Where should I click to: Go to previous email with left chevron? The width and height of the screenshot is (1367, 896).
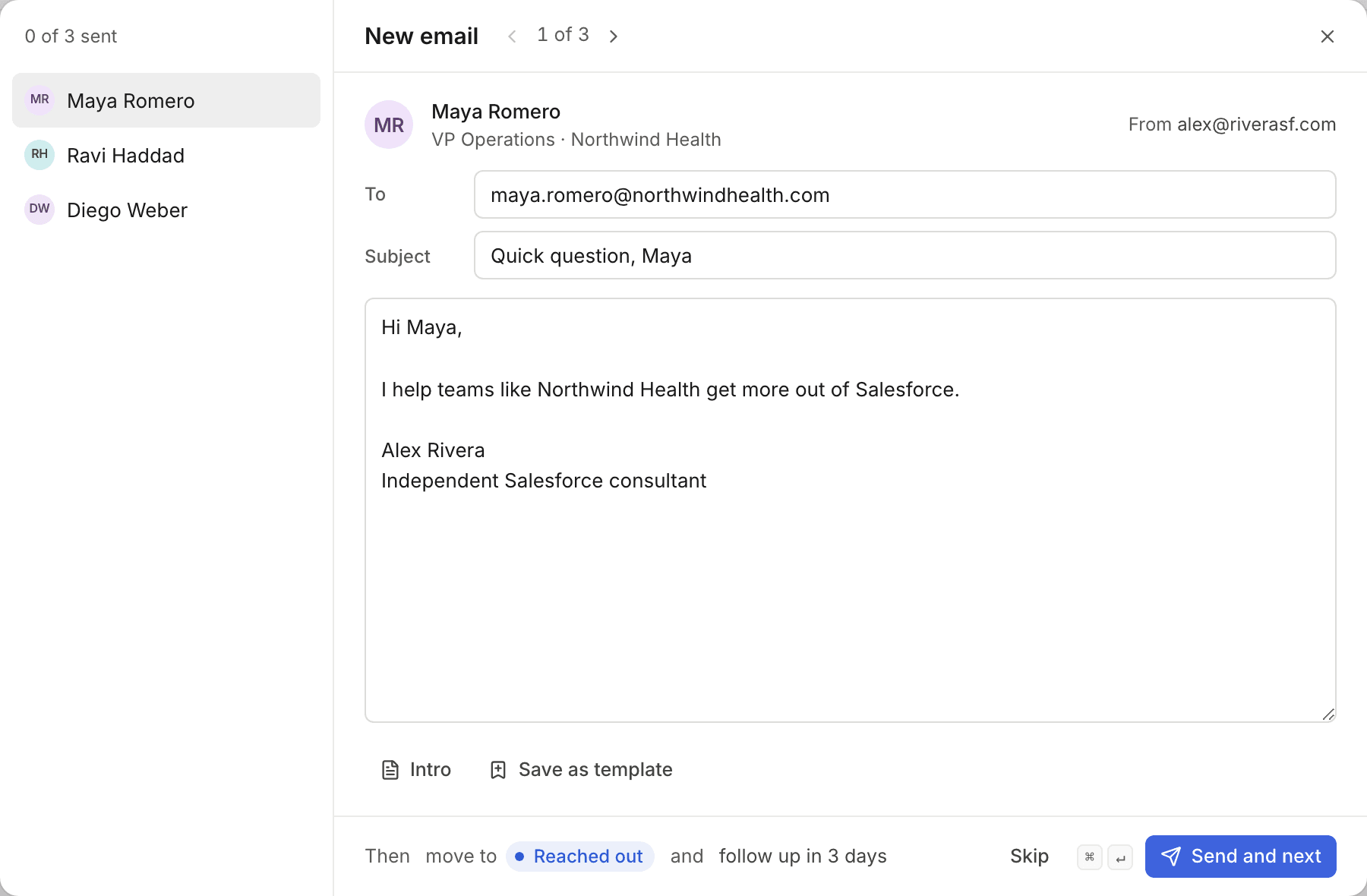[x=513, y=36]
